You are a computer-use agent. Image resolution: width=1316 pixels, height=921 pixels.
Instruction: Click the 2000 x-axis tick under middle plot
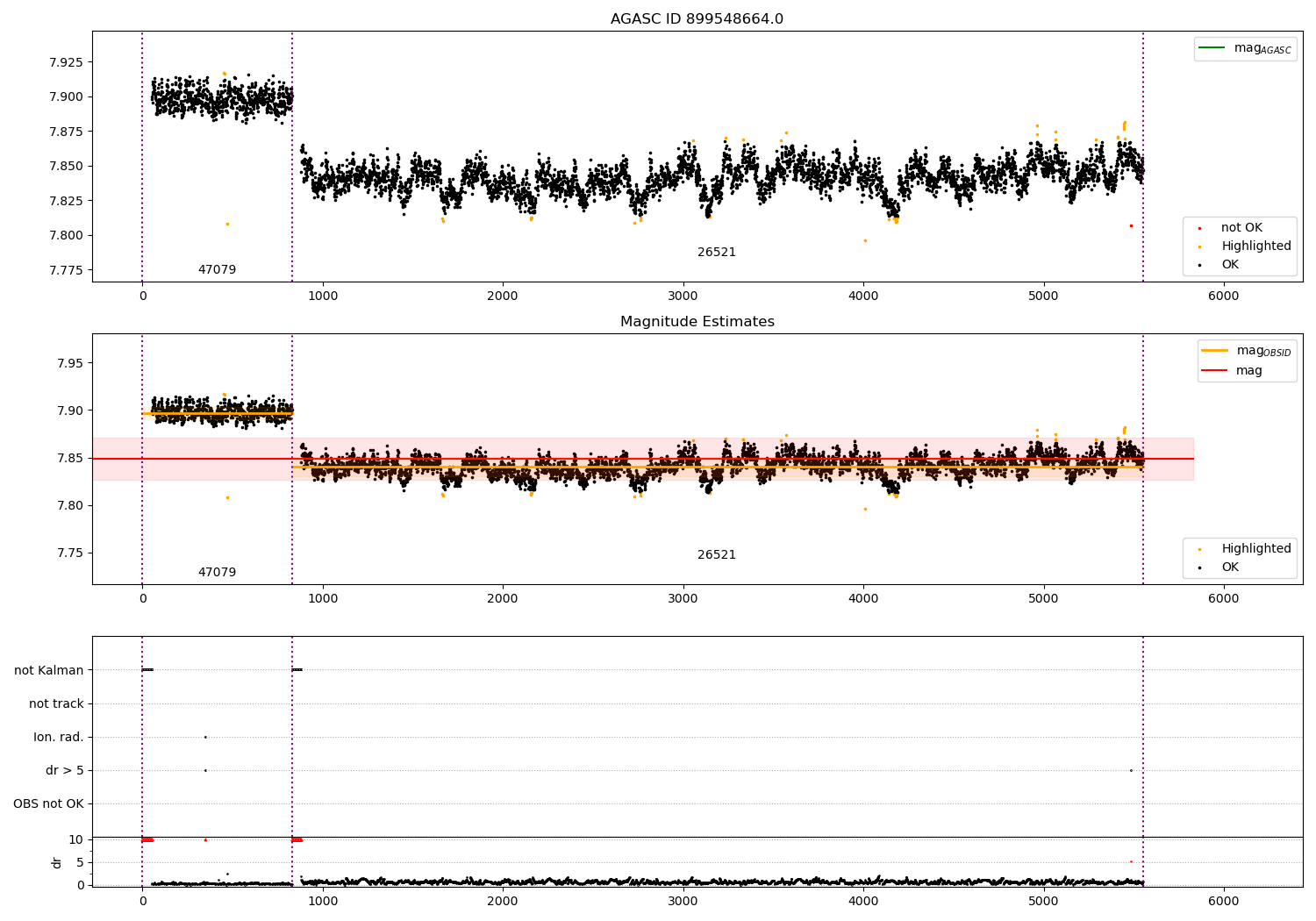pos(503,599)
